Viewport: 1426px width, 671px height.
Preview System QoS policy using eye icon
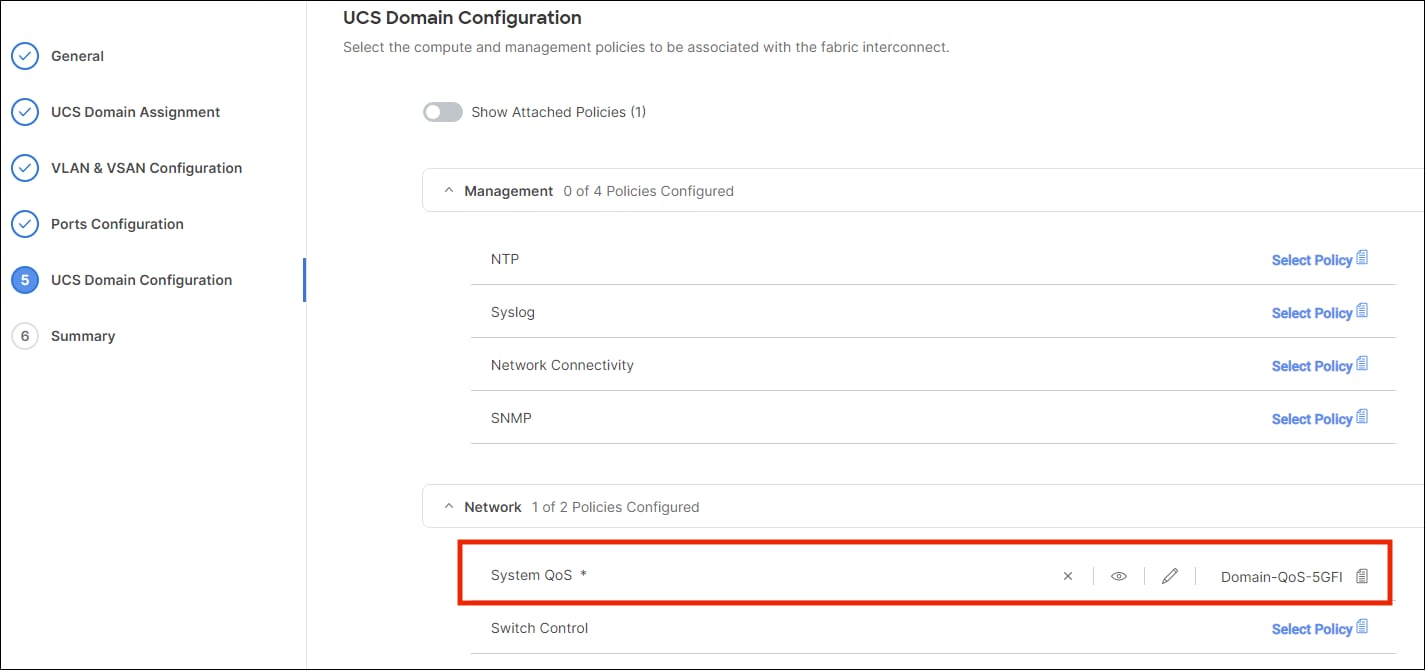[1119, 576]
